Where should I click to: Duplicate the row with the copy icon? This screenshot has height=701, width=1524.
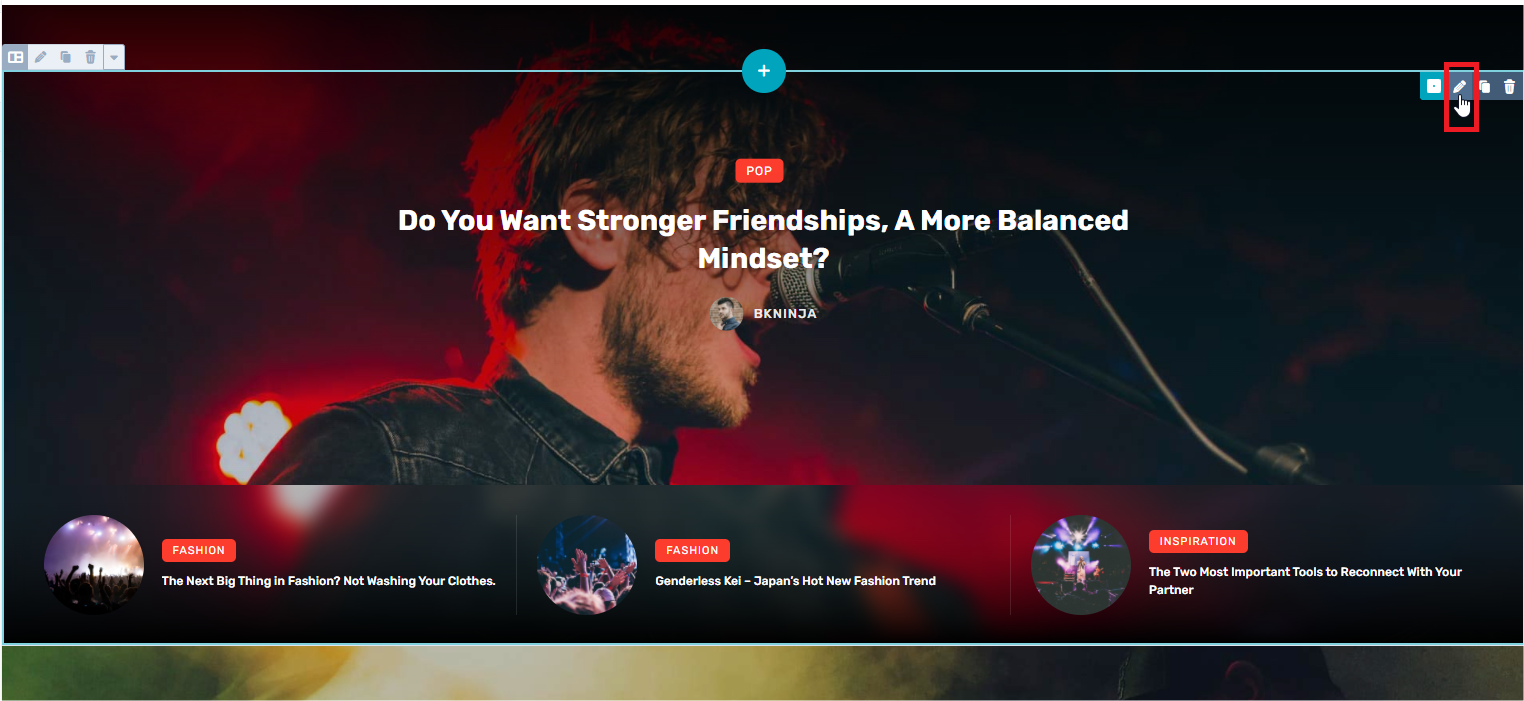point(66,57)
